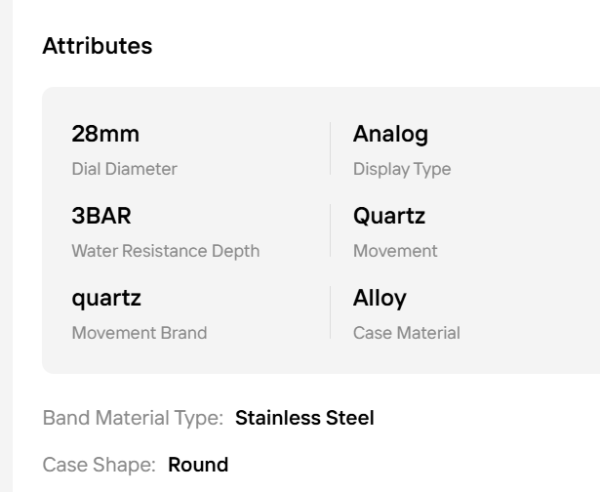Select the capitalized Quartz value above Movement
600x492 pixels.
coord(388,217)
